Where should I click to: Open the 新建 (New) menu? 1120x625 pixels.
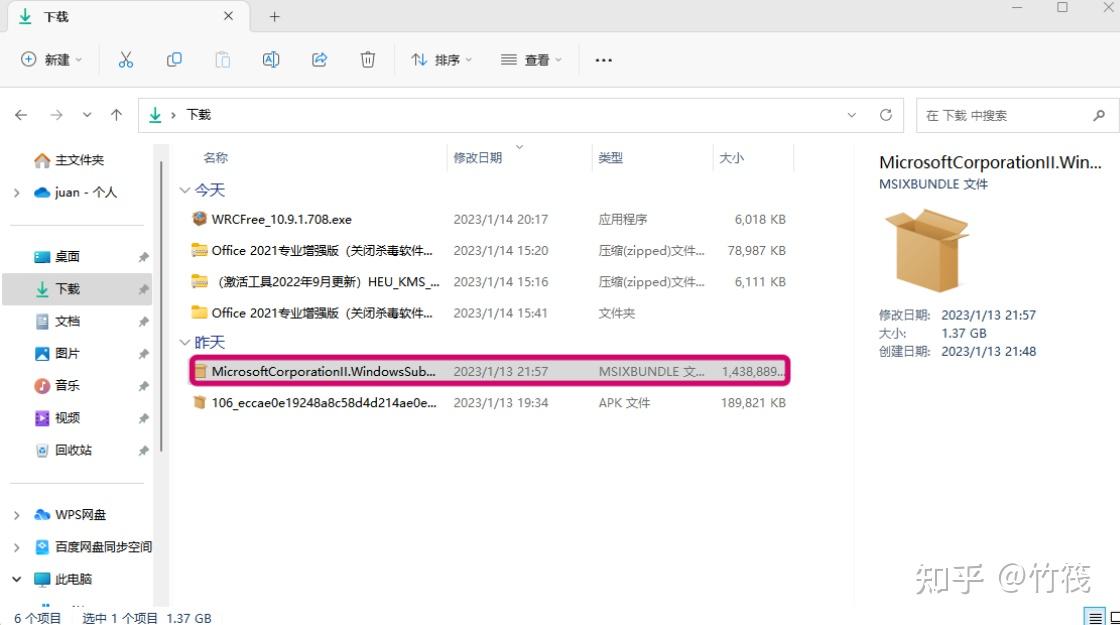[x=51, y=60]
